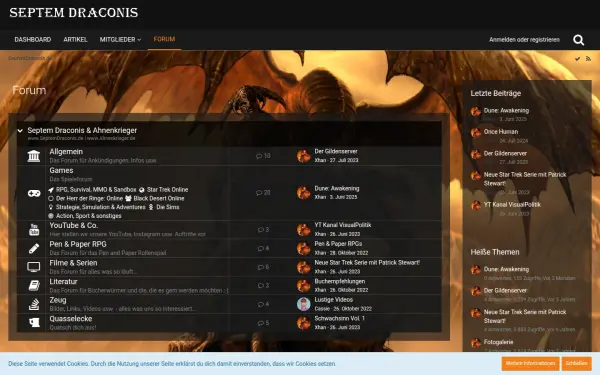Image resolution: width=600 pixels, height=375 pixels.
Task: Open Lustige Videos thread
Action: (334, 300)
